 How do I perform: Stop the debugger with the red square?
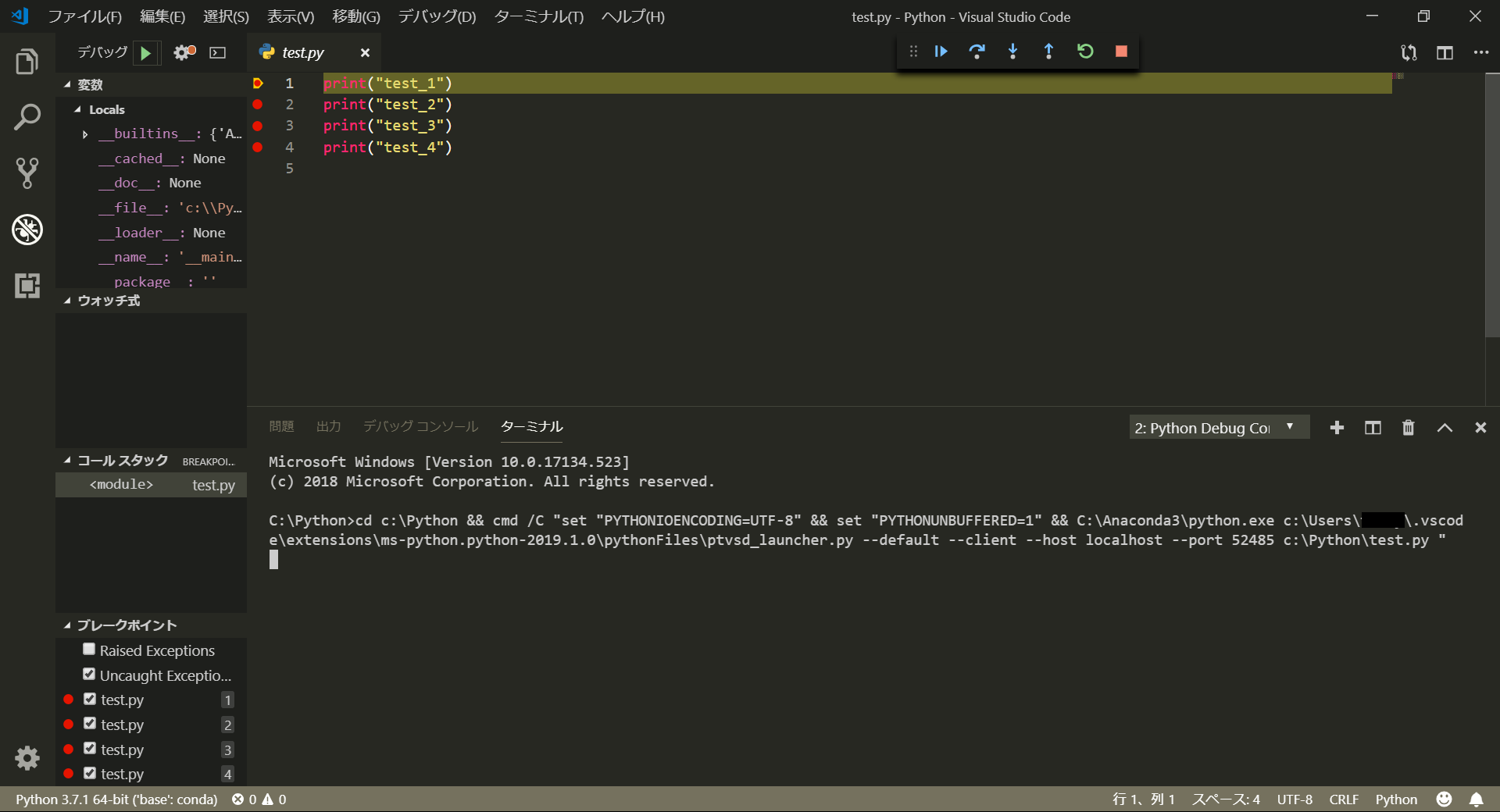click(1121, 52)
